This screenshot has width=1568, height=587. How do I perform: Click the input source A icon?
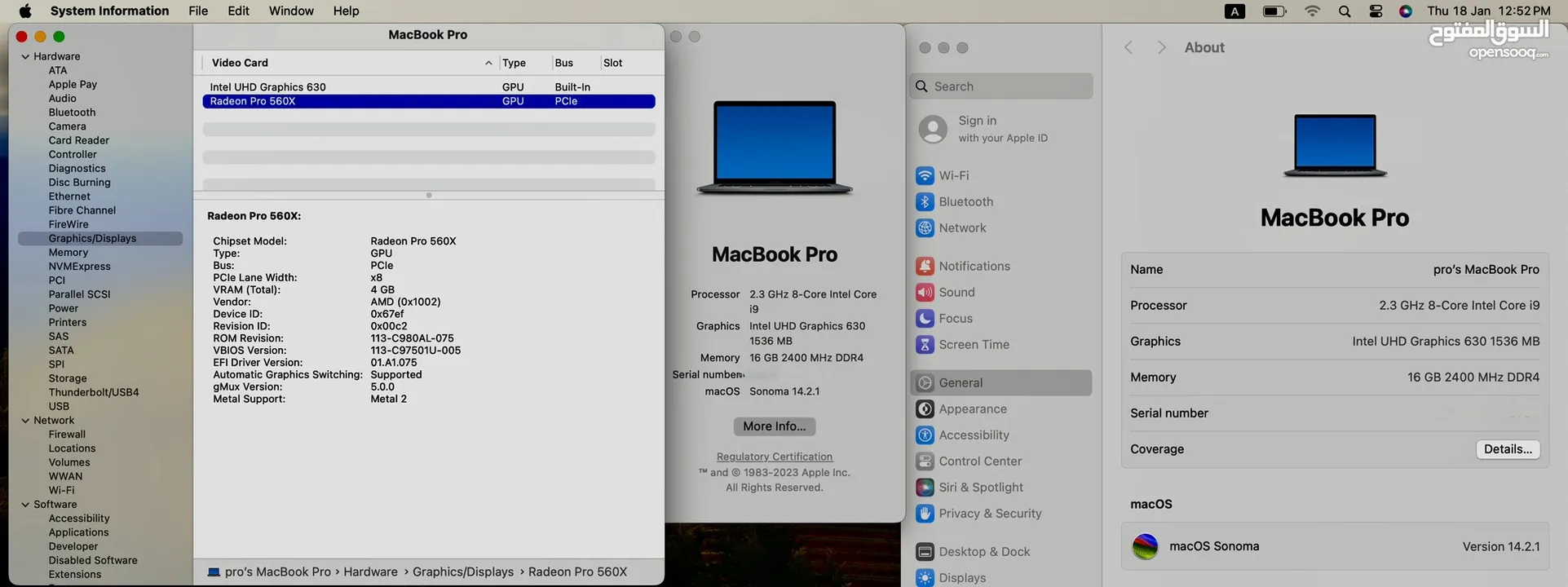click(1235, 11)
